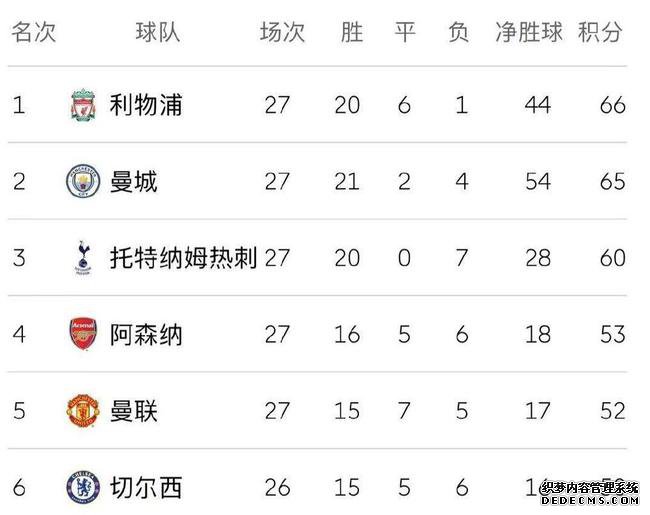Click the Manchester United crest
The width and height of the screenshot is (650, 515).
coord(83,411)
